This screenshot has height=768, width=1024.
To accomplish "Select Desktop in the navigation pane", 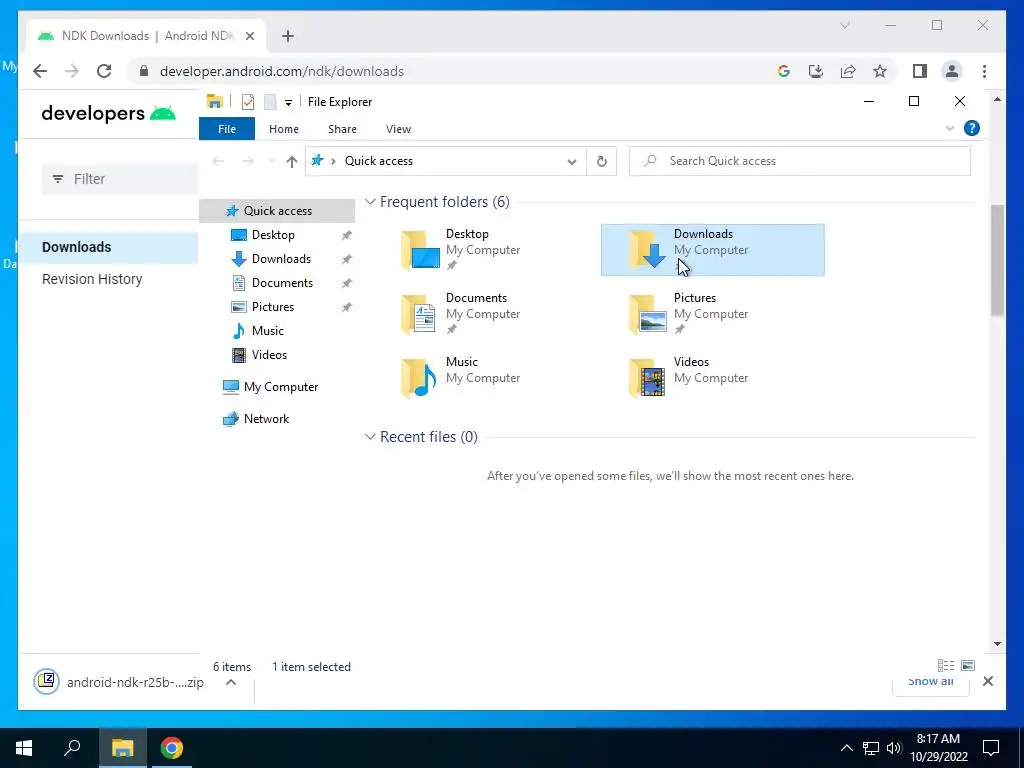I will [273, 234].
